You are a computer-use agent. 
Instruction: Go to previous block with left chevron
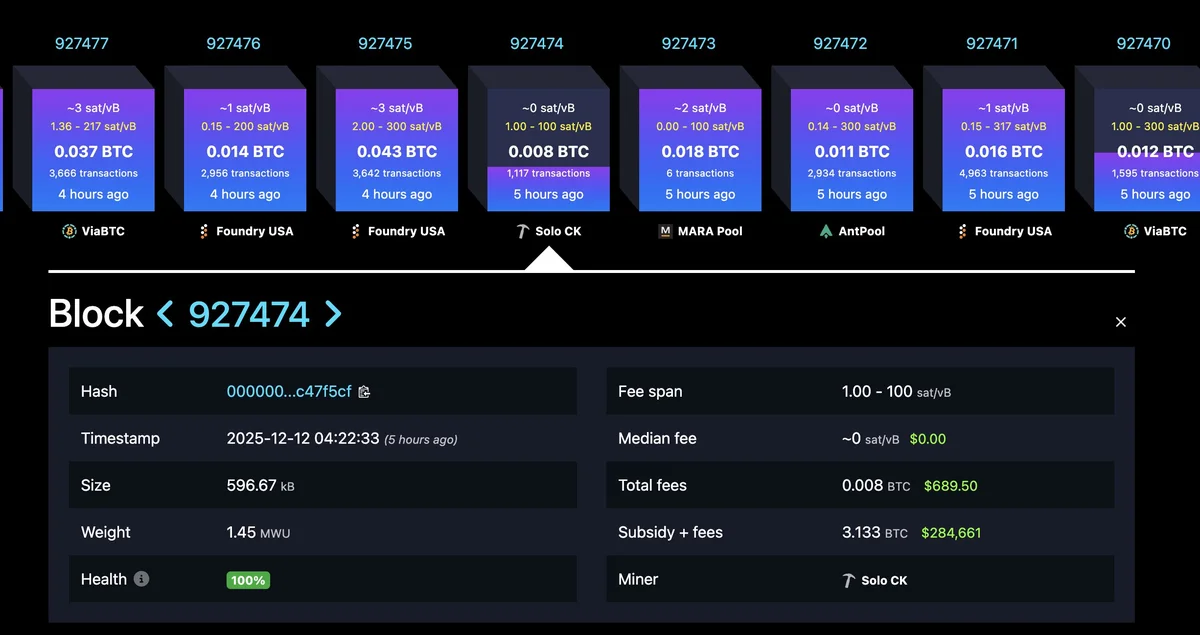(x=166, y=314)
